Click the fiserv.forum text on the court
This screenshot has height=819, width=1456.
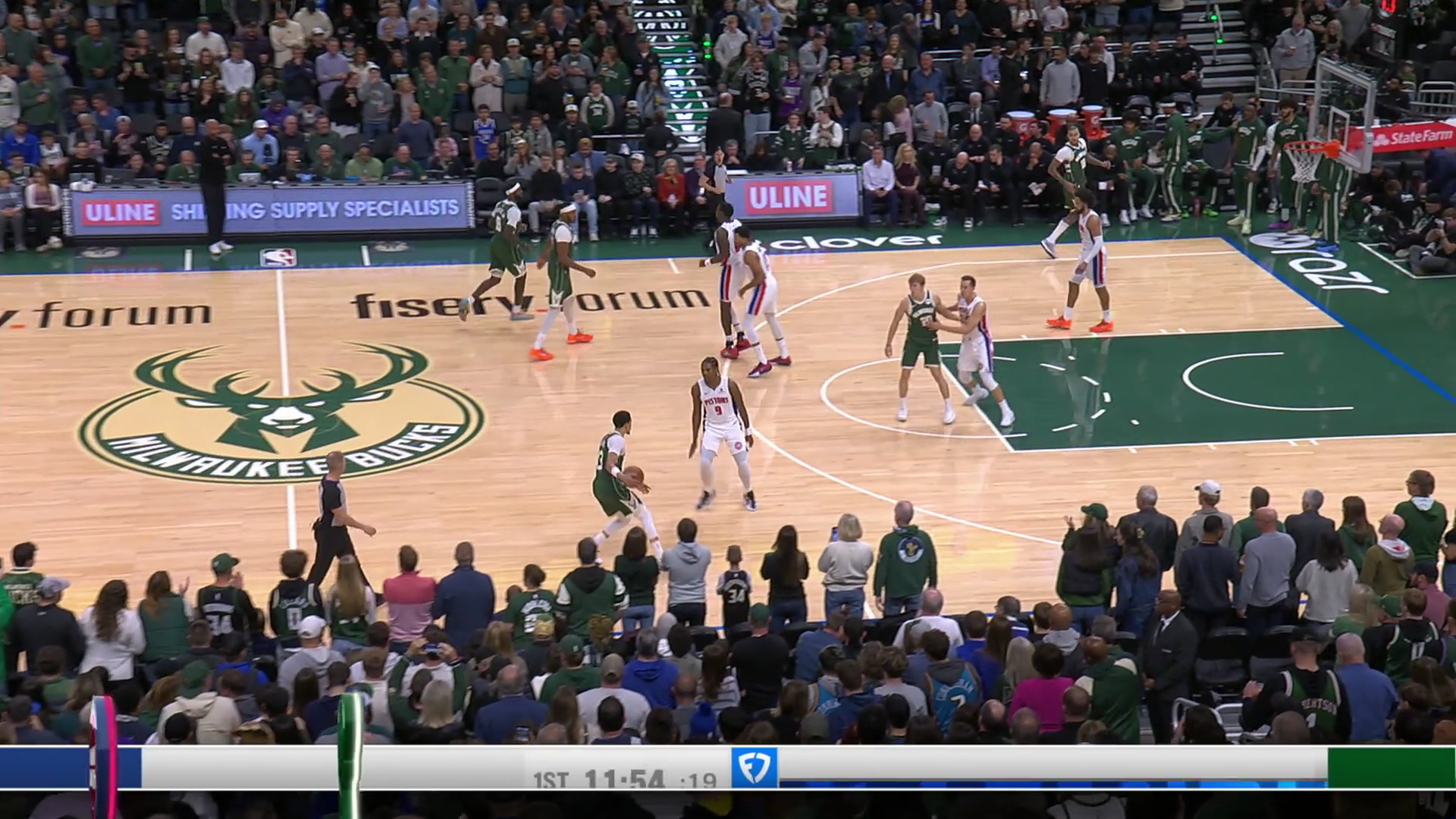coord(529,303)
